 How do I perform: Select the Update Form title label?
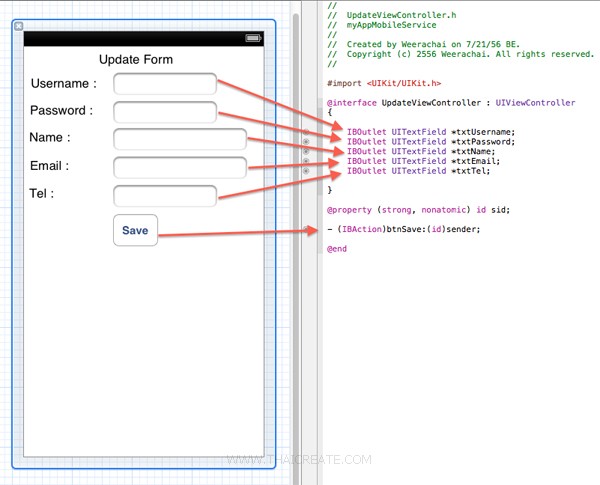click(136, 59)
